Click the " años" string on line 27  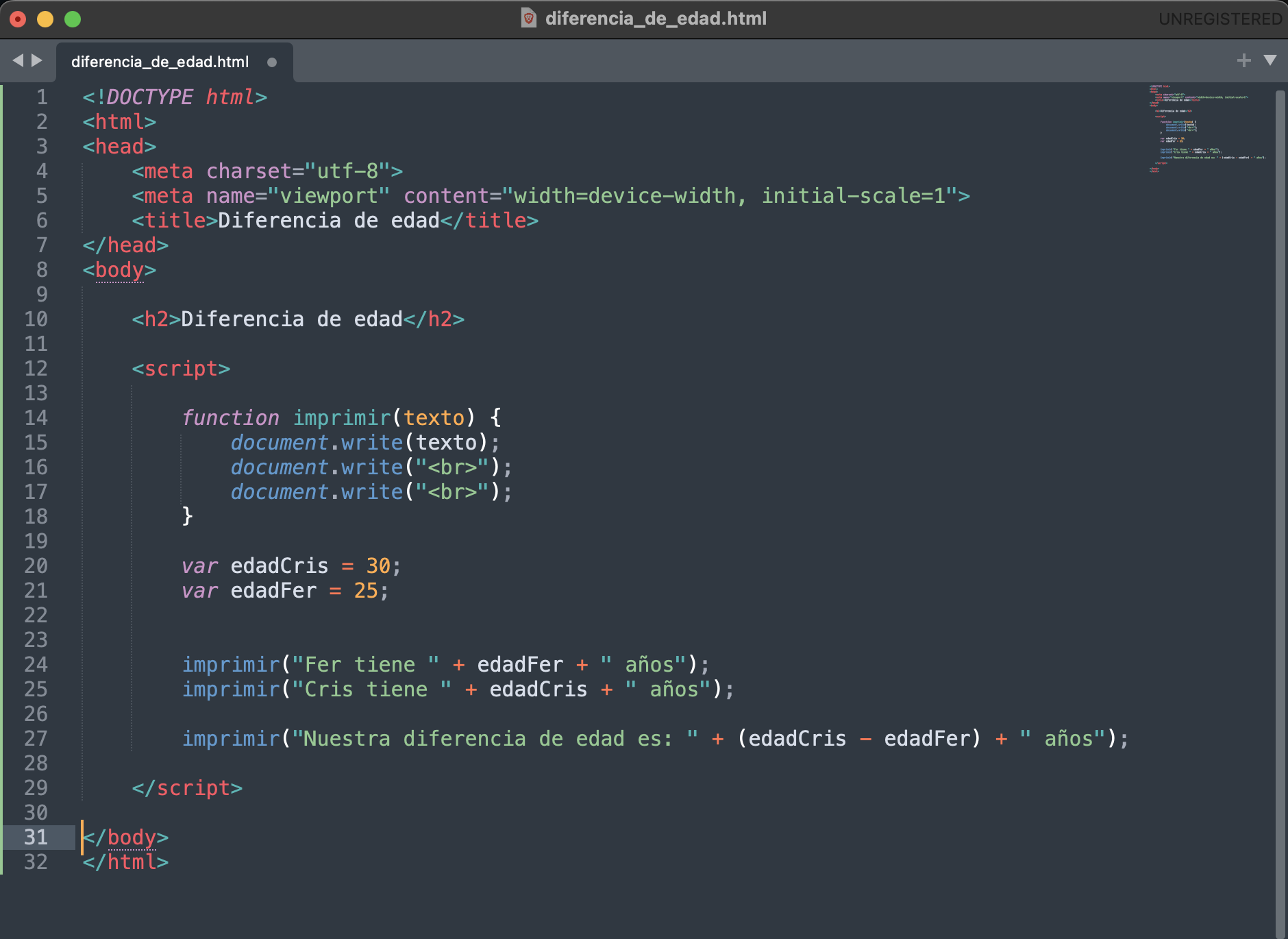coord(1063,738)
